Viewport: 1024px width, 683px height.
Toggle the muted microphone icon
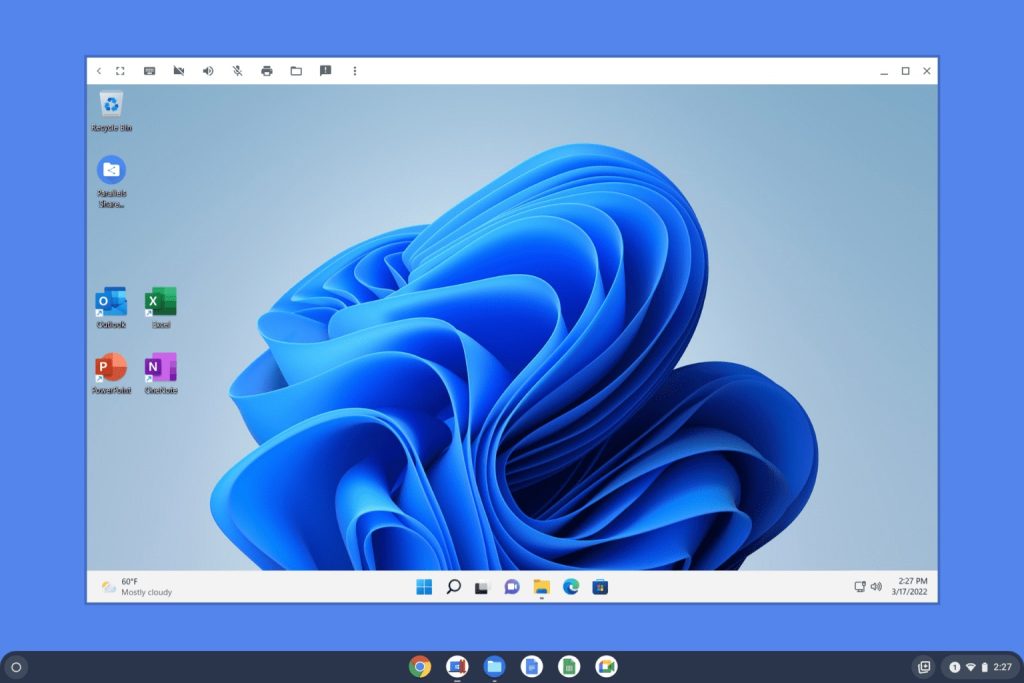click(238, 71)
